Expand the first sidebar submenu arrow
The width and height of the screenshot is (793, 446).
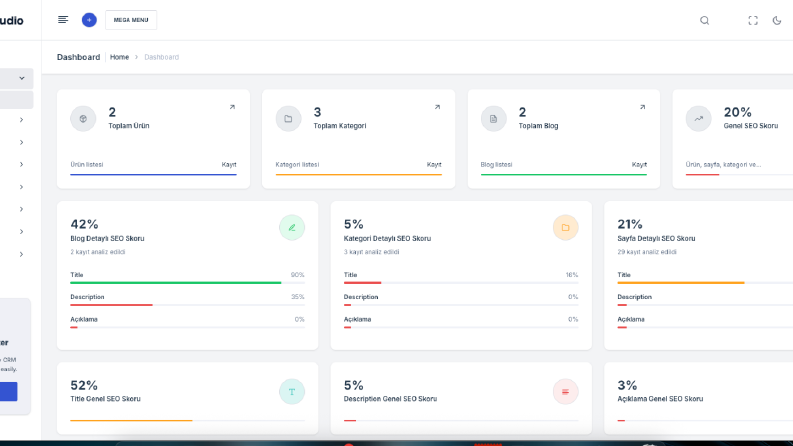21,120
